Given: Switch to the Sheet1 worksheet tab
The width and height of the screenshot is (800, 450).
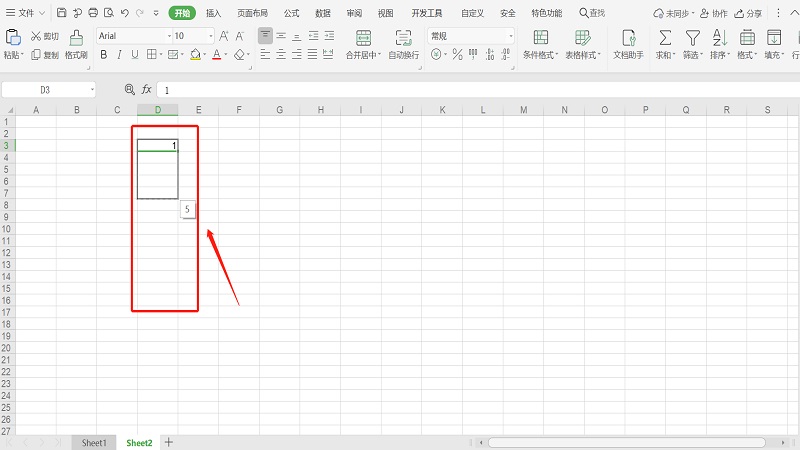Looking at the screenshot, I should pos(94,442).
